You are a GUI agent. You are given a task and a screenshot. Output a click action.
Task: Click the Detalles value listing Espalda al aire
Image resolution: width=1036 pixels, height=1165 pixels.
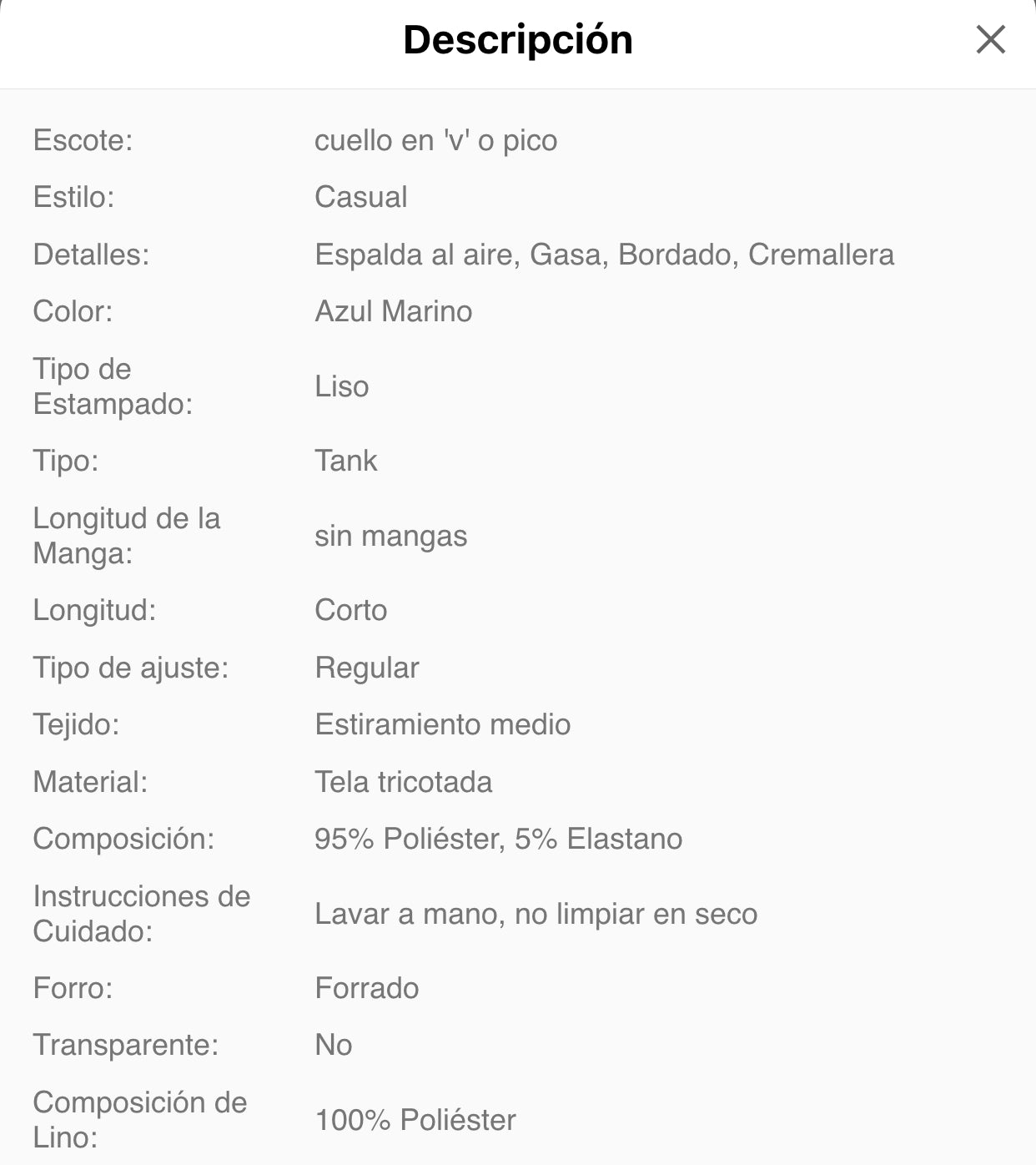pos(604,255)
